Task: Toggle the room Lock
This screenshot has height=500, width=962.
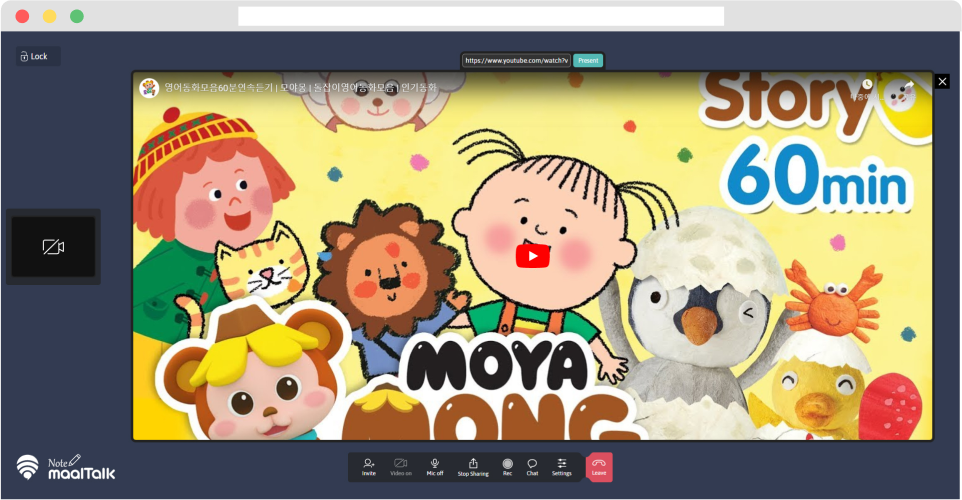Action: tap(38, 57)
